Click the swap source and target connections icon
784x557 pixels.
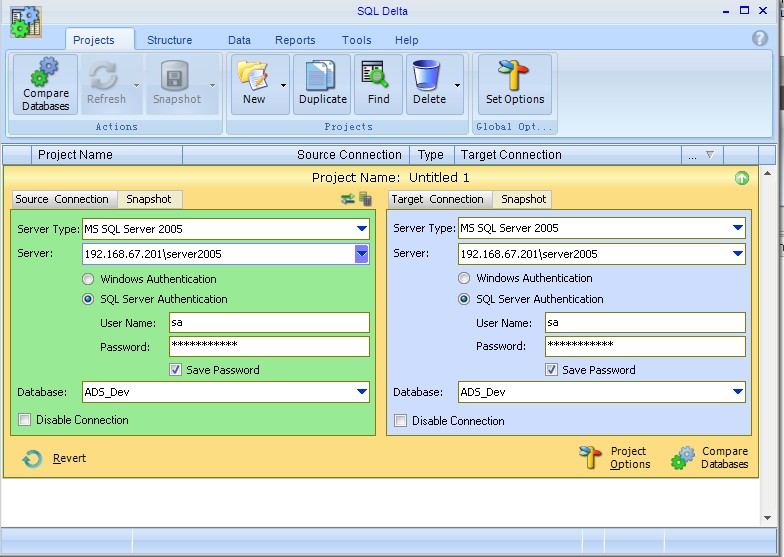click(x=347, y=199)
